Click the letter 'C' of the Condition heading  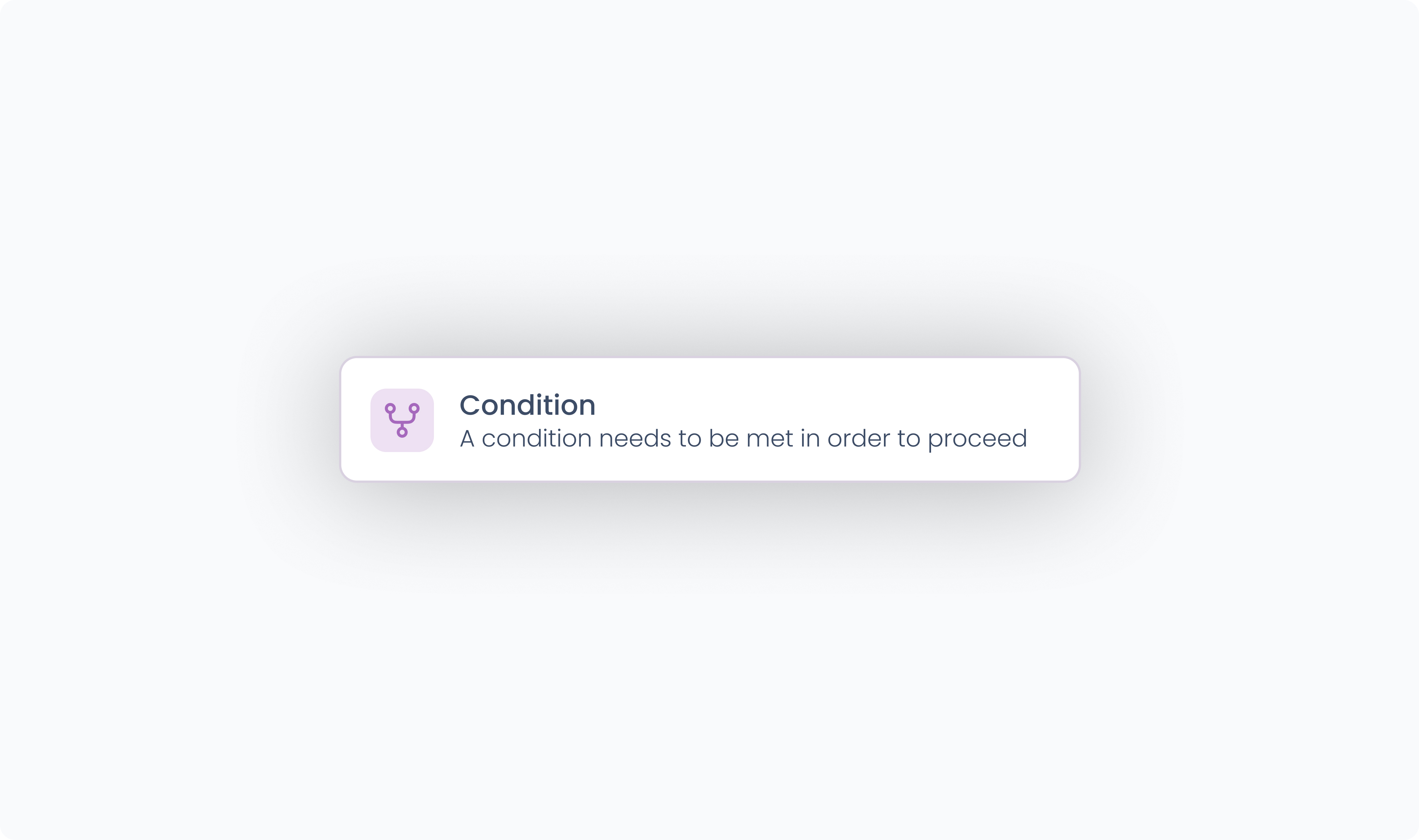[x=469, y=405]
